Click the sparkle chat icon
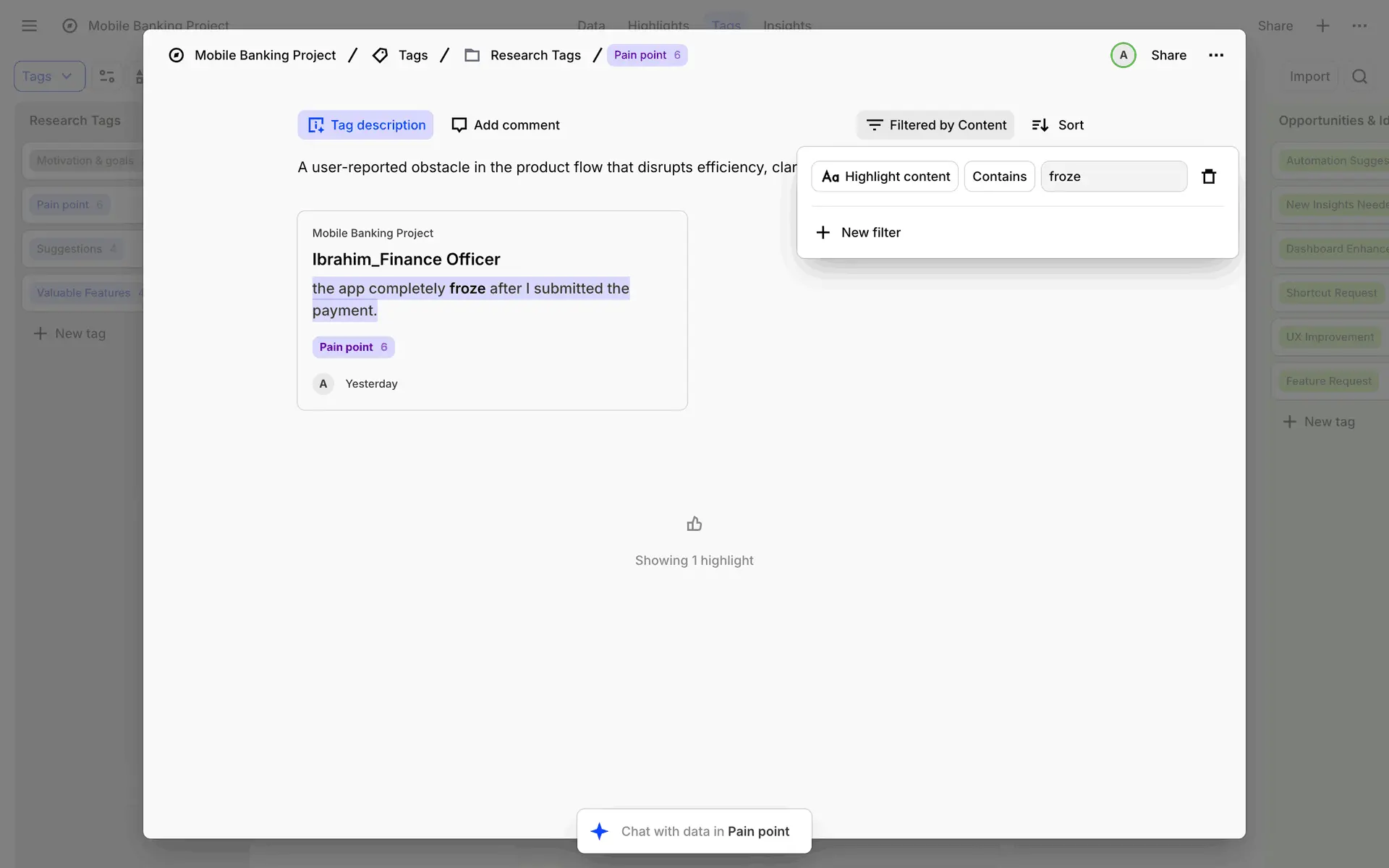1389x868 pixels. coord(599,831)
